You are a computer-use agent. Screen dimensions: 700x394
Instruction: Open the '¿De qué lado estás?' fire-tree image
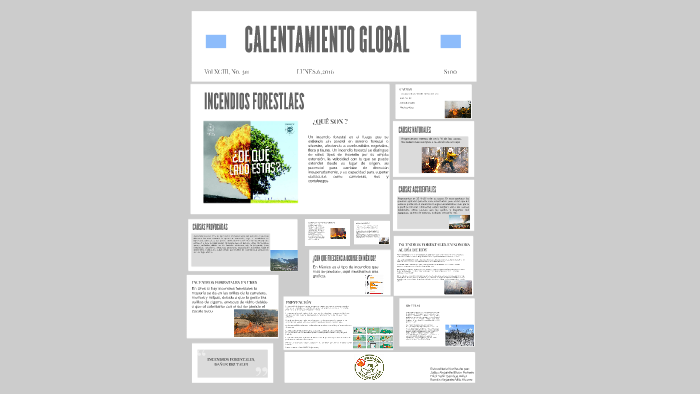point(250,162)
